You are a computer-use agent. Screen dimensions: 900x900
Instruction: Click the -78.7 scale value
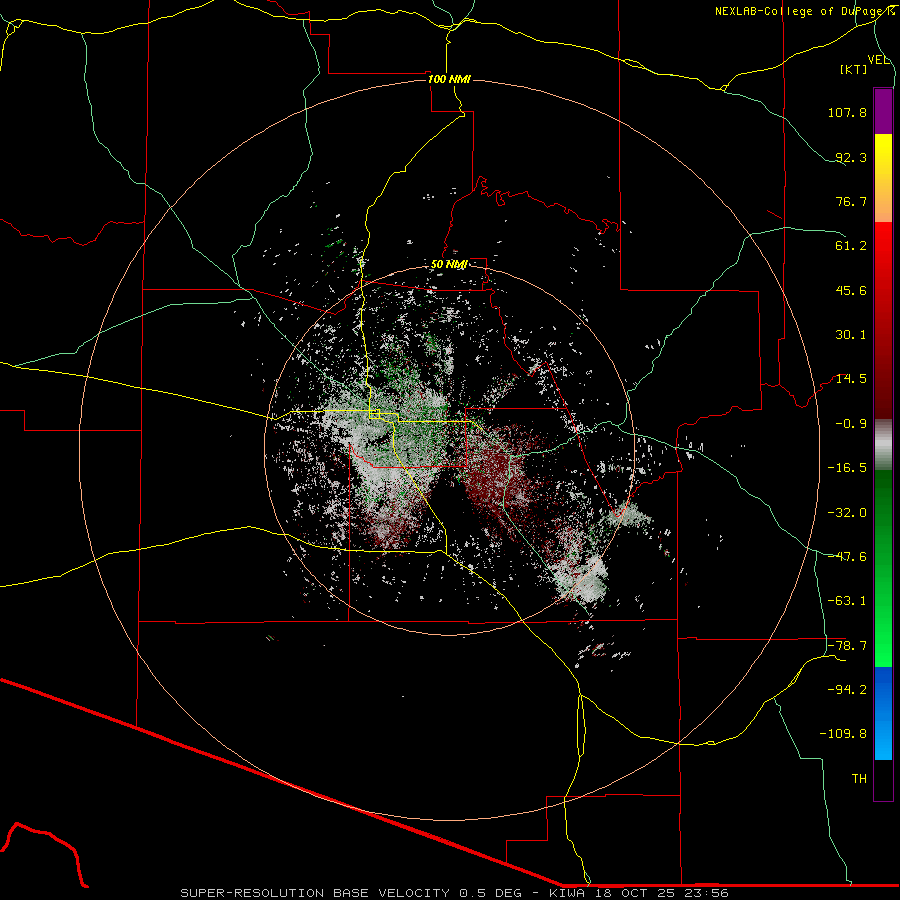coord(847,646)
